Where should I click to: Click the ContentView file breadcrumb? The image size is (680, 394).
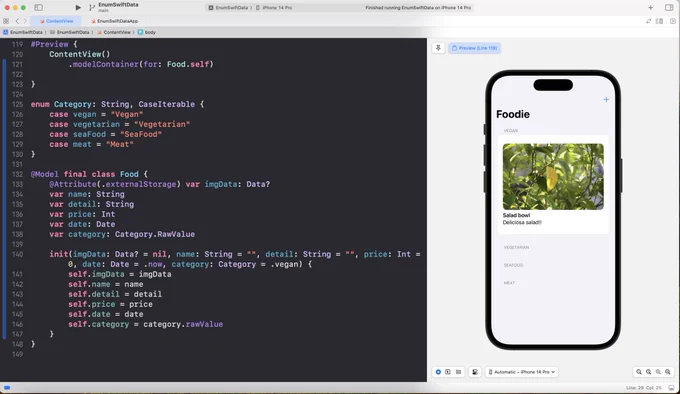coord(114,32)
